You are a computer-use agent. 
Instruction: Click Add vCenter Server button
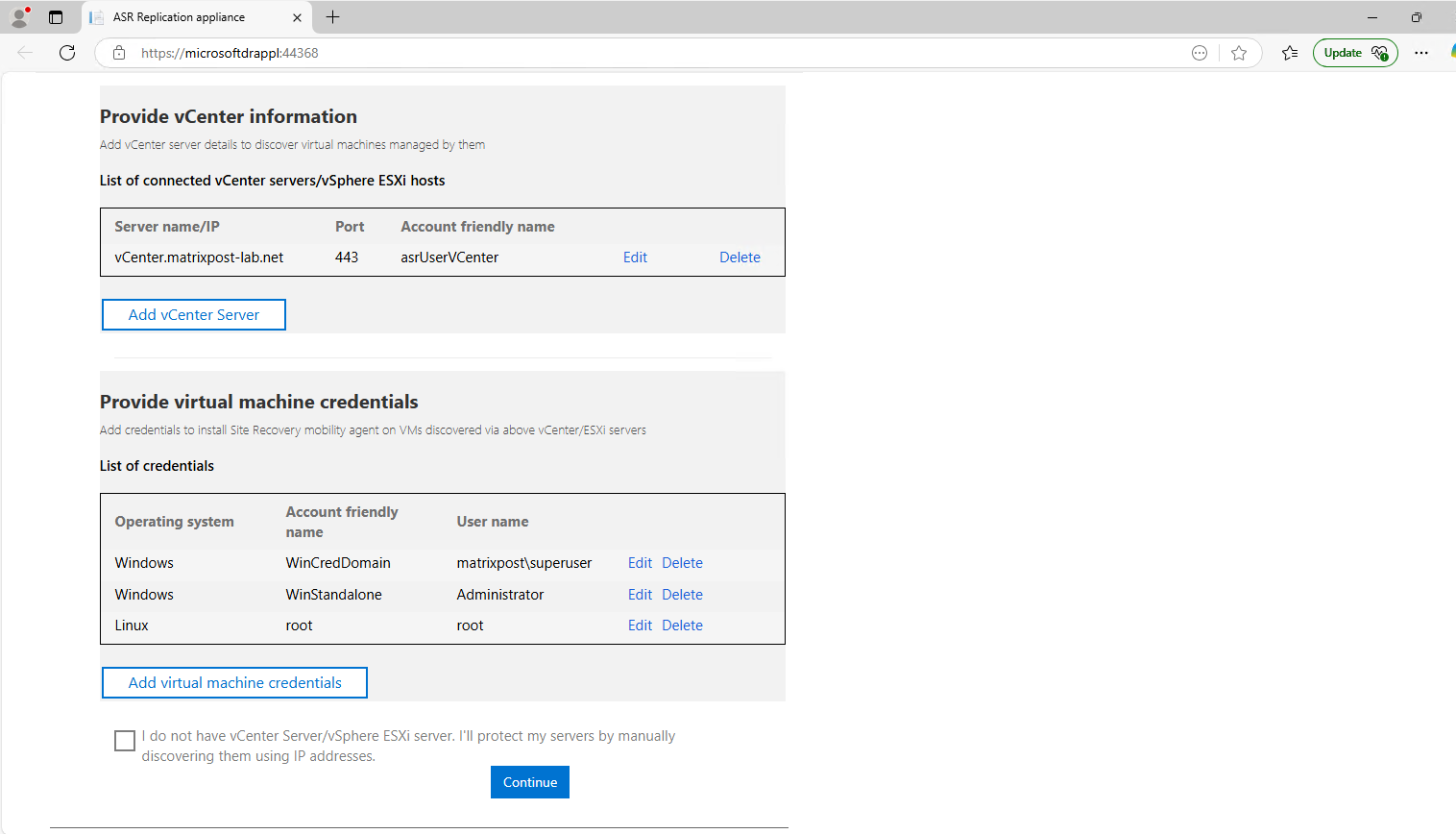tap(194, 315)
